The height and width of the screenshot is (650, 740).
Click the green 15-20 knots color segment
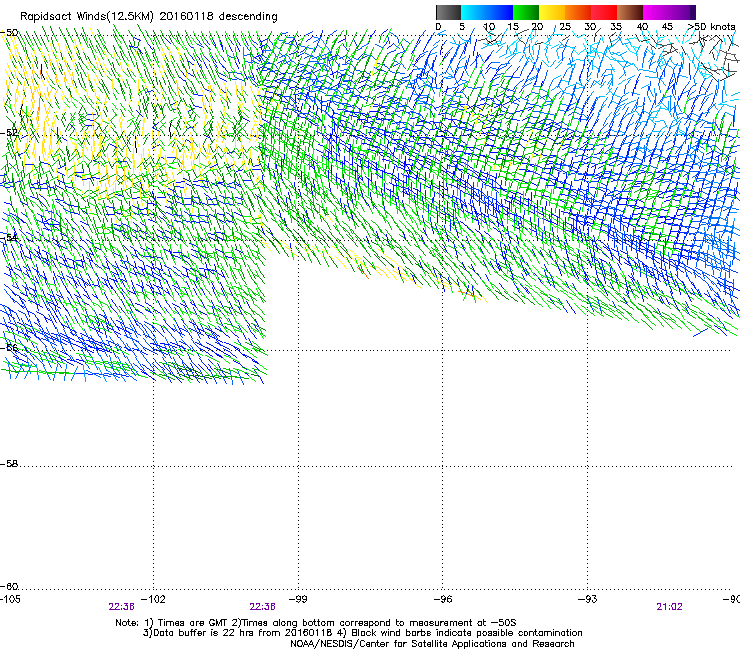(526, 12)
